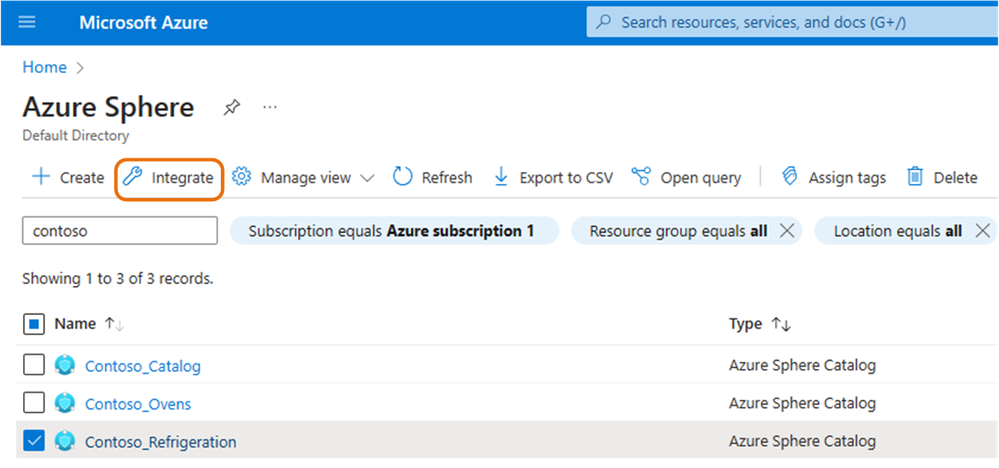Pin Azure Sphere to dashboard
The image size is (999, 468).
pos(231,108)
